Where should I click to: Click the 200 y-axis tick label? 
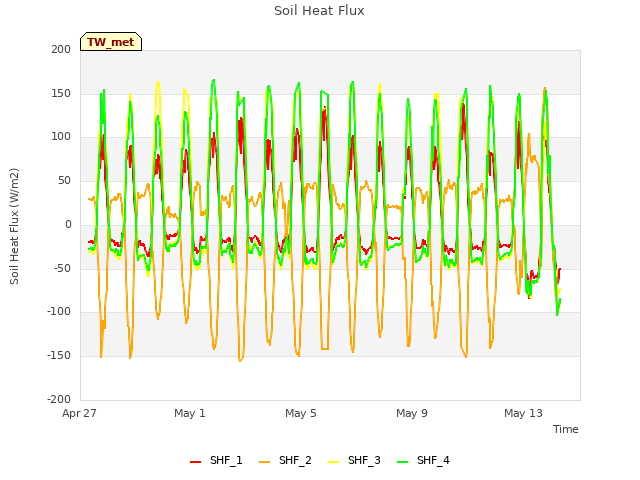coord(61,49)
